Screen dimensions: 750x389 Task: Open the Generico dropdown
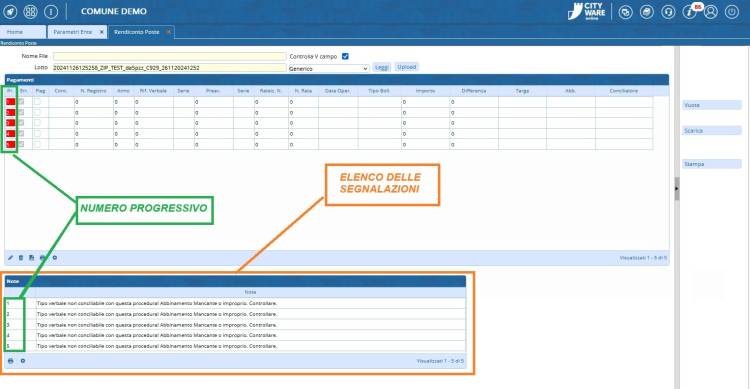click(328, 68)
